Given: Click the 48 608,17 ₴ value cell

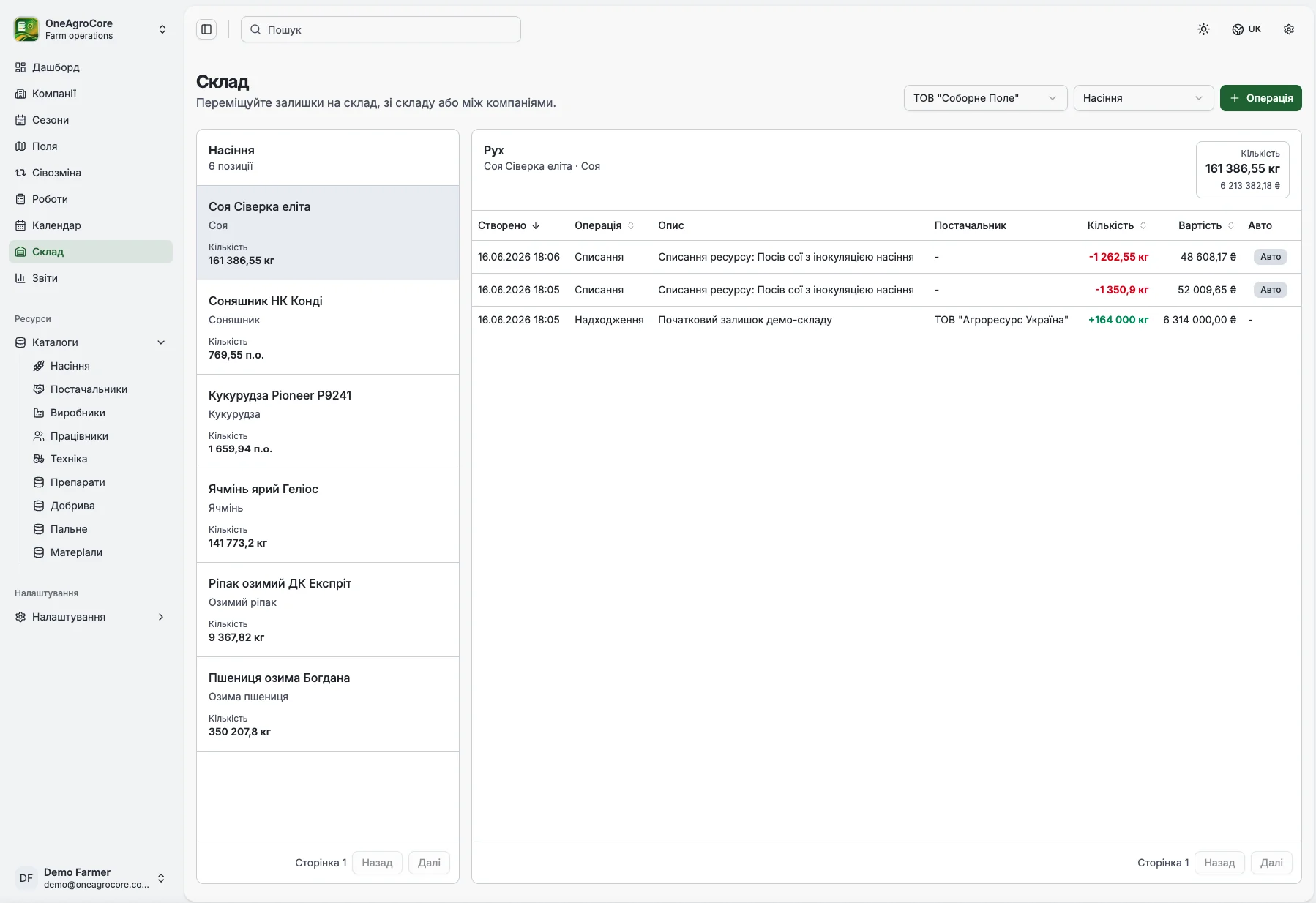Looking at the screenshot, I should (1208, 257).
